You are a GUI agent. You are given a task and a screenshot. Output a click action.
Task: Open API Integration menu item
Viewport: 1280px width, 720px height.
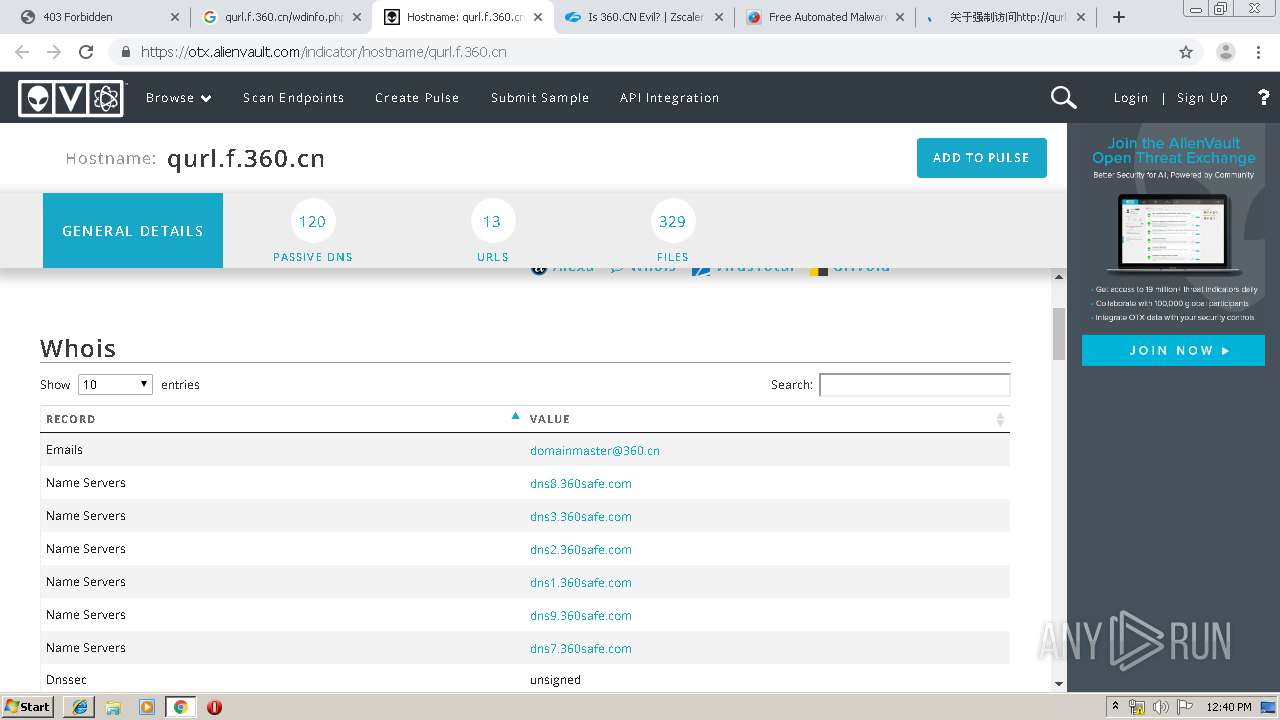point(669,98)
